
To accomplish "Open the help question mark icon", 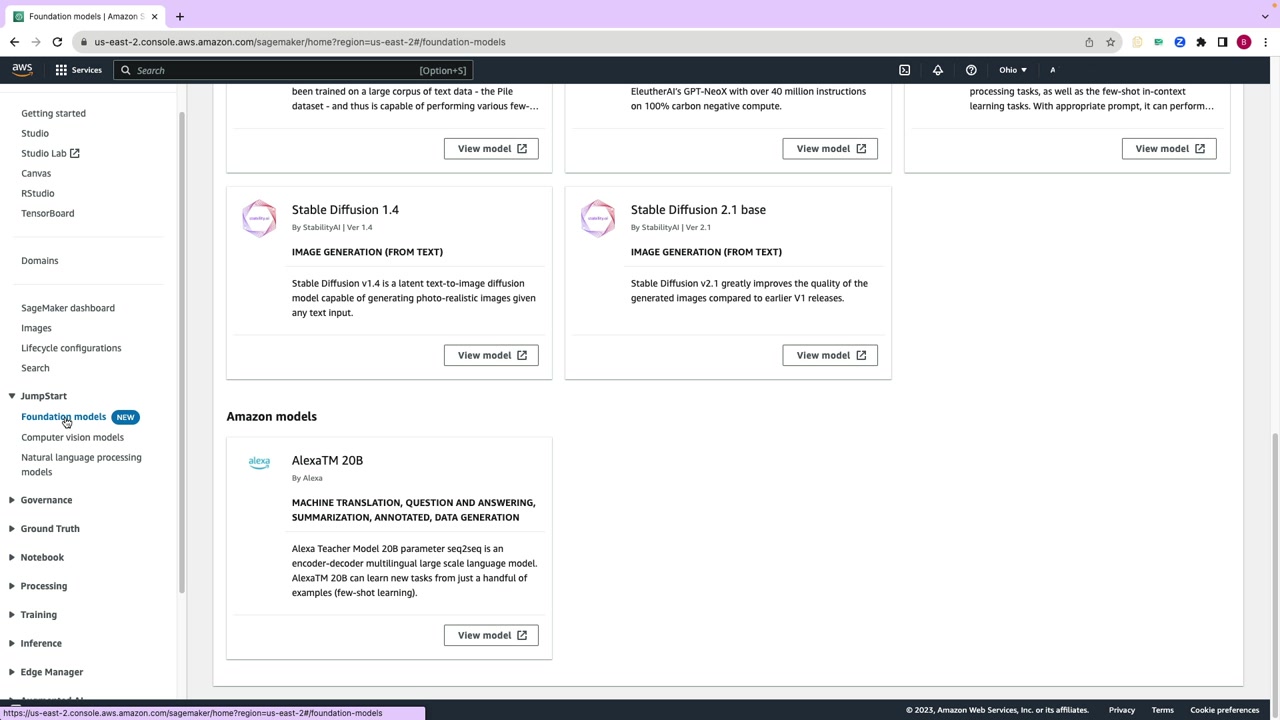I will click(971, 70).
